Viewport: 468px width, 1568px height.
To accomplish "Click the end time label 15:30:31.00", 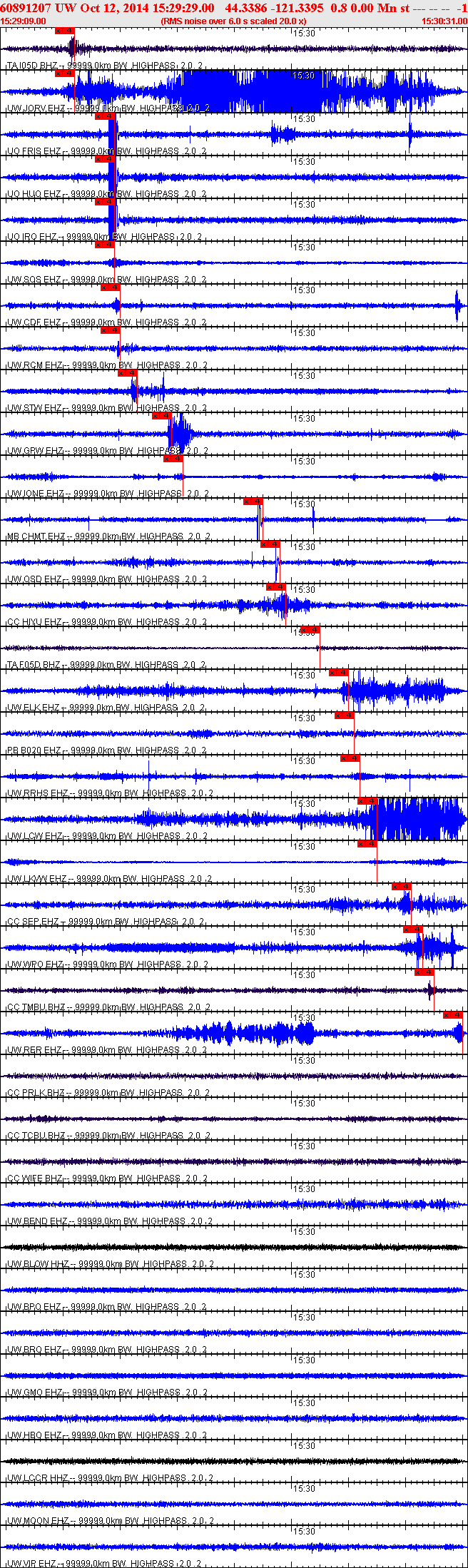I will click(x=444, y=21).
